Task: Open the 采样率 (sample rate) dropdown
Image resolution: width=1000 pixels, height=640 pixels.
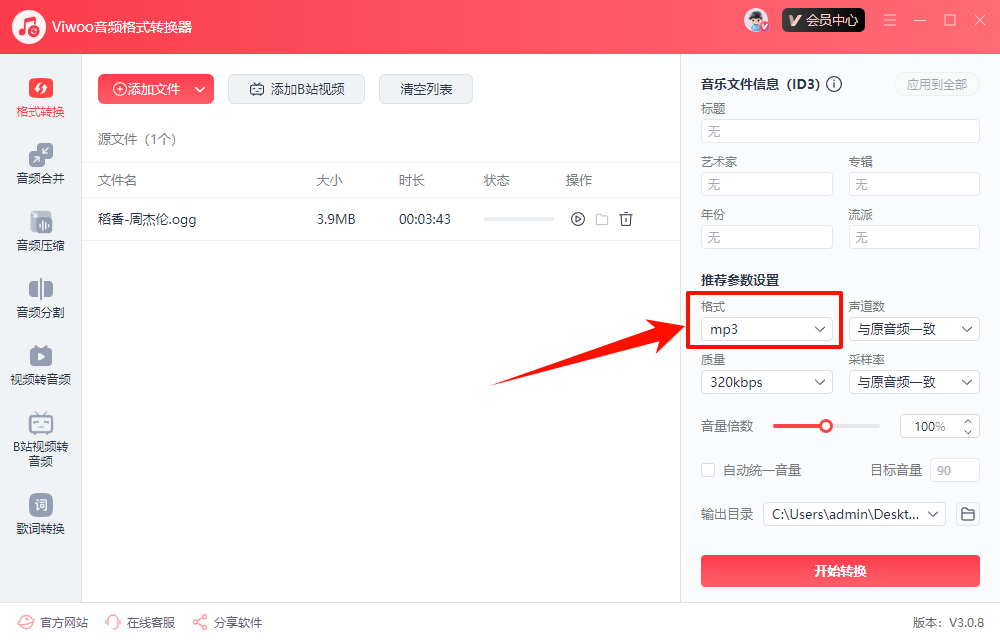Action: click(913, 381)
